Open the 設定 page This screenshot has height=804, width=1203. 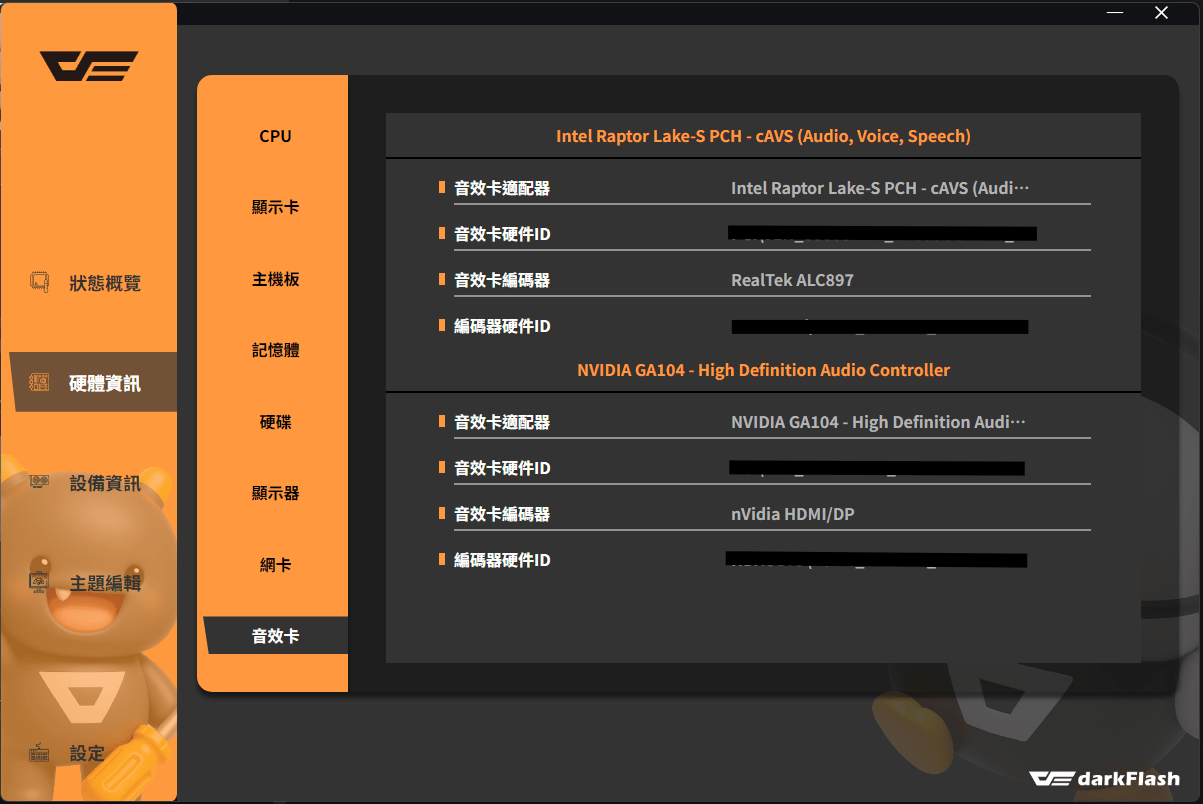tap(89, 753)
